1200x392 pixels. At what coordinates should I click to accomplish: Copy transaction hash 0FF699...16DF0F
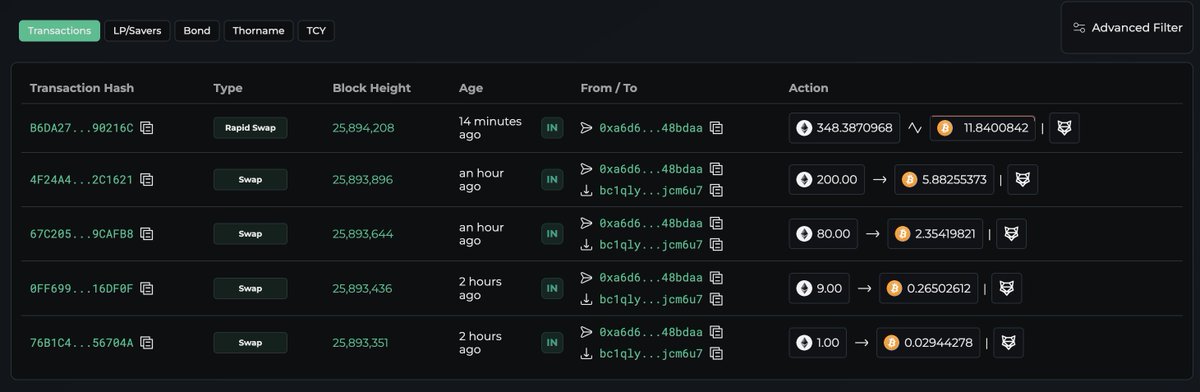pos(147,288)
